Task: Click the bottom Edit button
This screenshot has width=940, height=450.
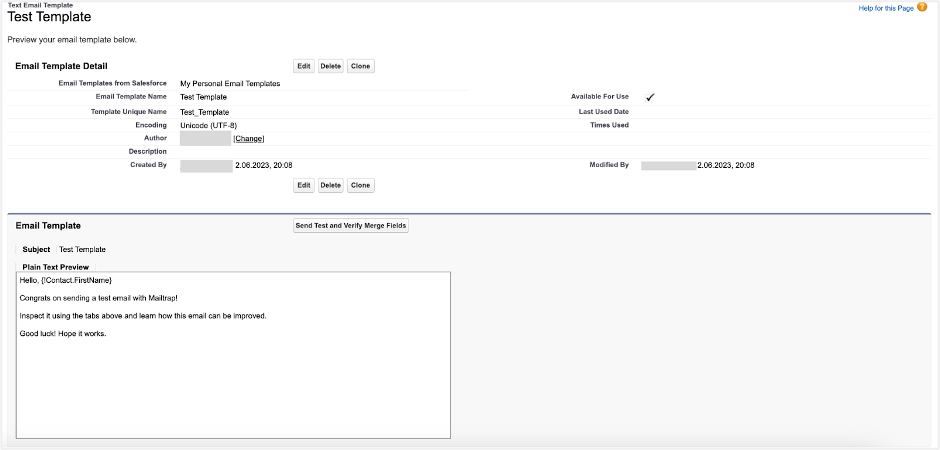Action: [x=304, y=186]
